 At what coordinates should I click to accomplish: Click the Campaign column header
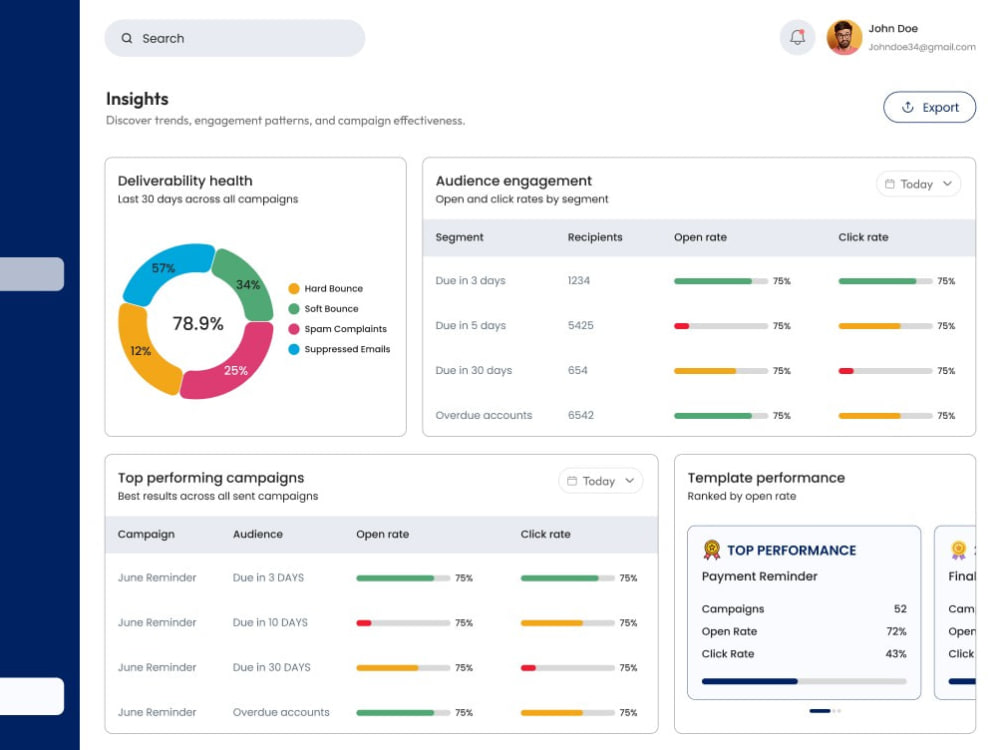point(146,534)
